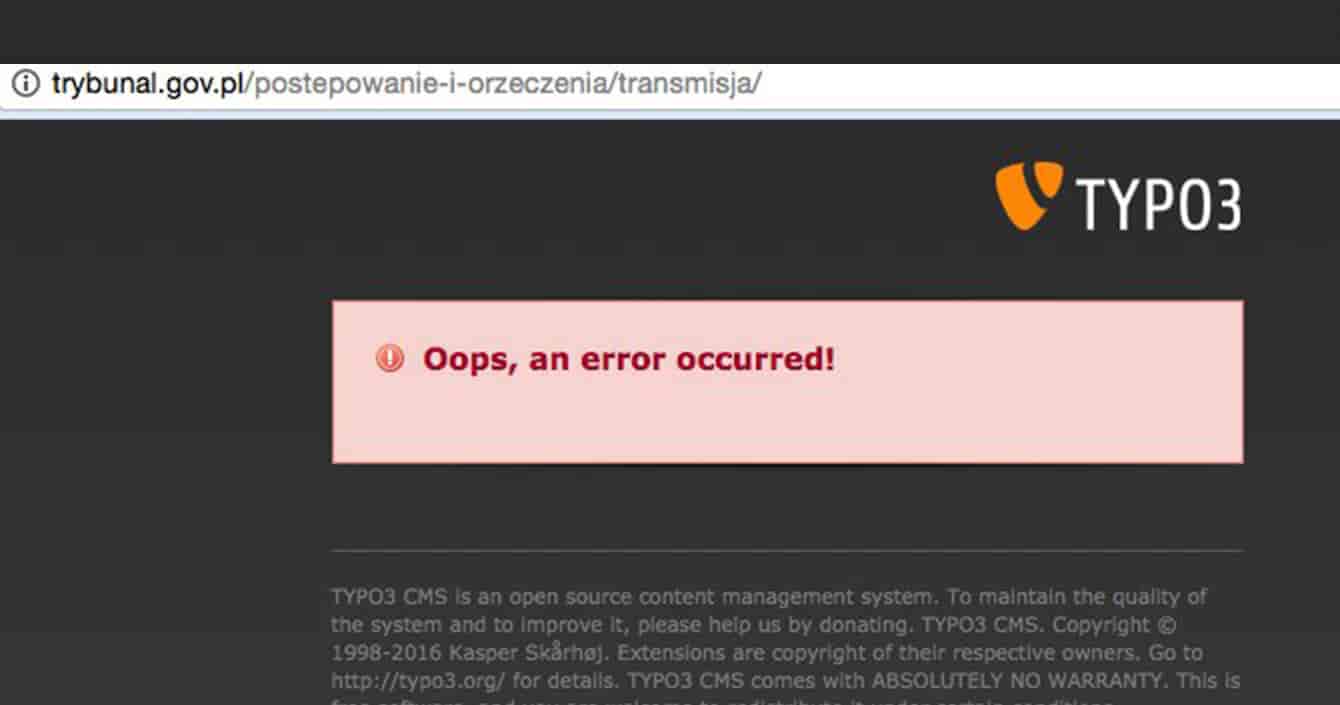Click the site information icon beside the URL

(25, 84)
